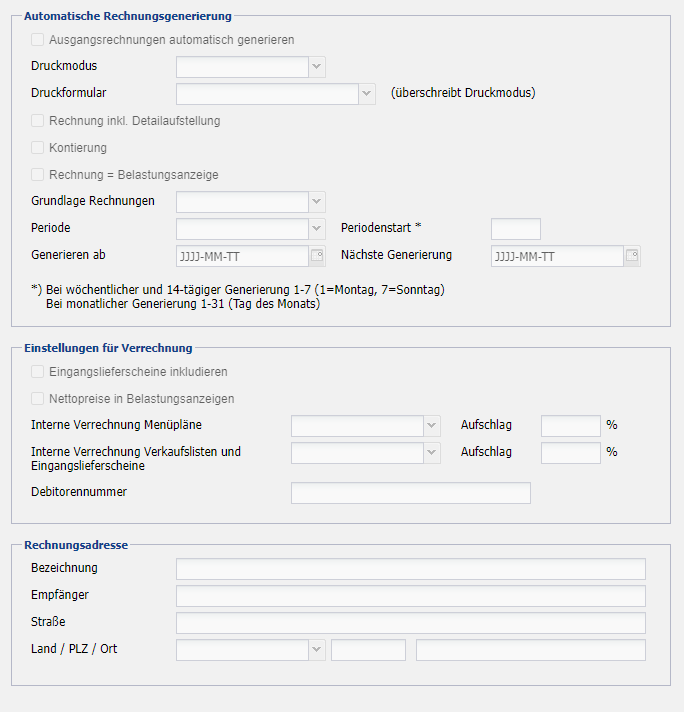Screen dimensions: 684x712
Task: Check the Kontierung checkbox
Action: pos(38,148)
